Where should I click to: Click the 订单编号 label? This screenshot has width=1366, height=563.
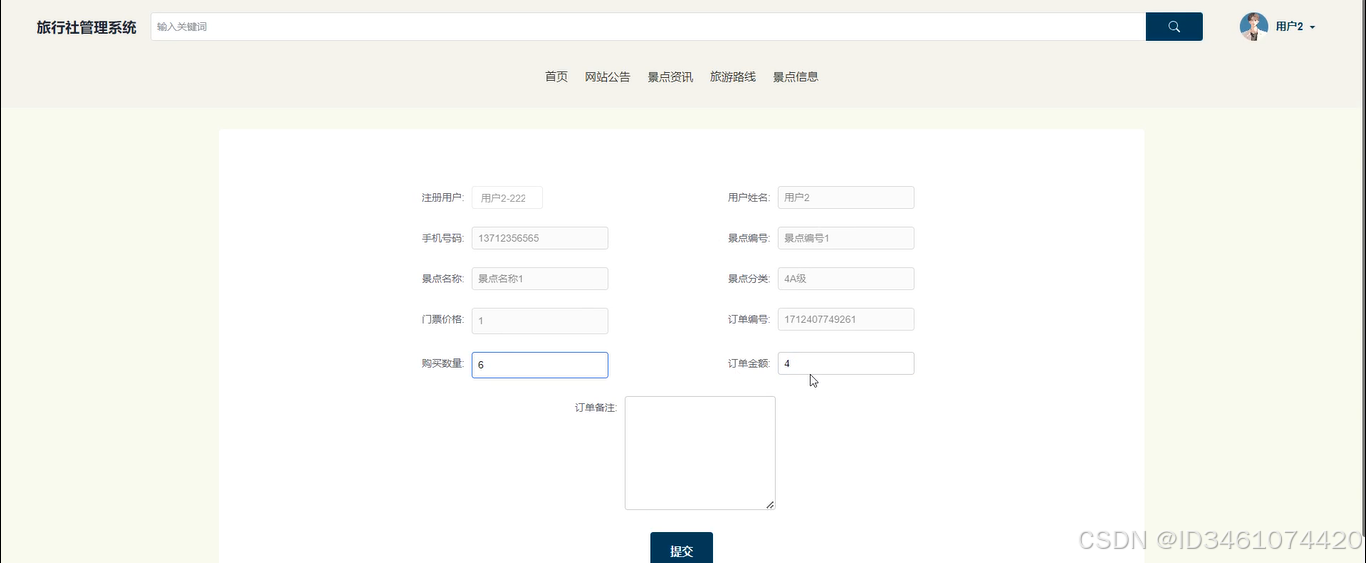(x=749, y=320)
